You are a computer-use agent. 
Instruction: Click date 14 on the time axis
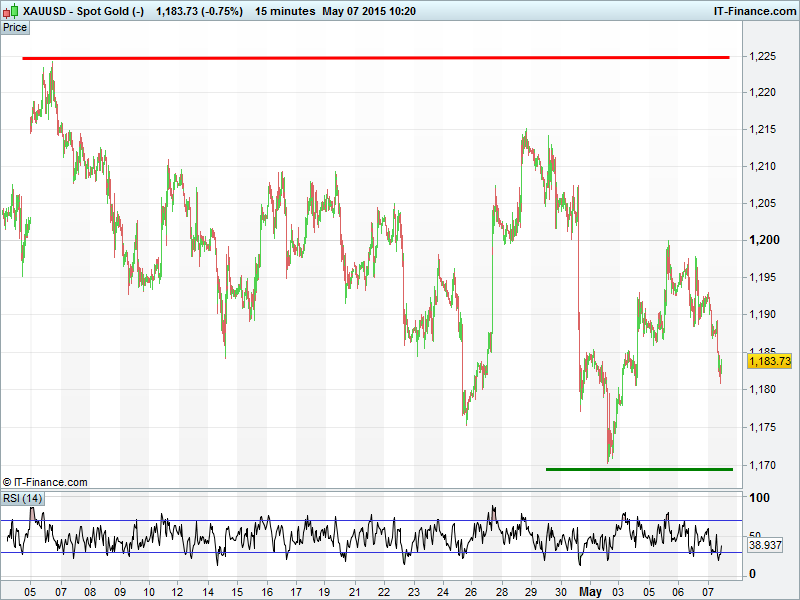tap(208, 590)
